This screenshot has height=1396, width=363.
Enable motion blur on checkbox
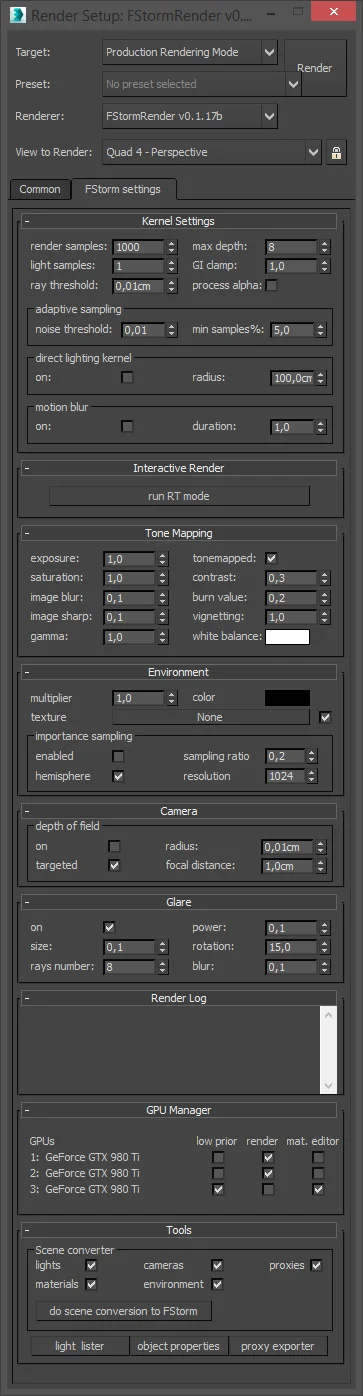pos(127,425)
